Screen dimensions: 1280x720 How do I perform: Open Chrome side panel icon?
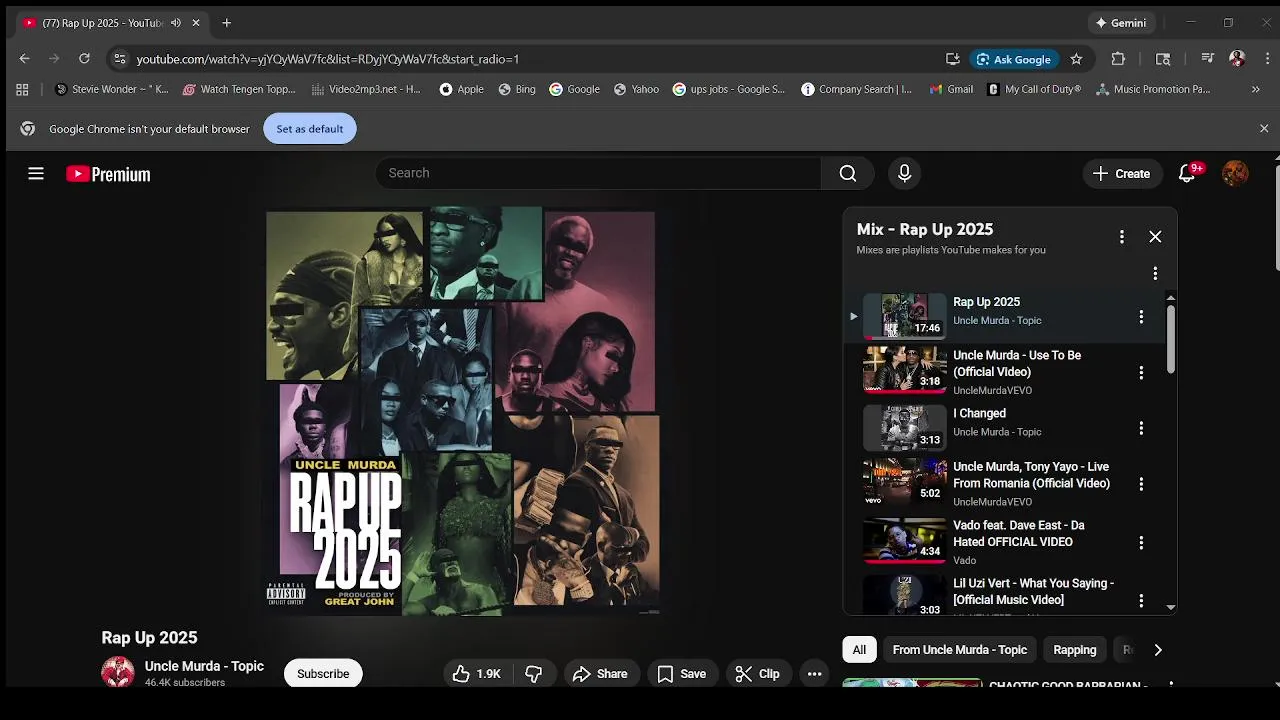click(x=1163, y=59)
